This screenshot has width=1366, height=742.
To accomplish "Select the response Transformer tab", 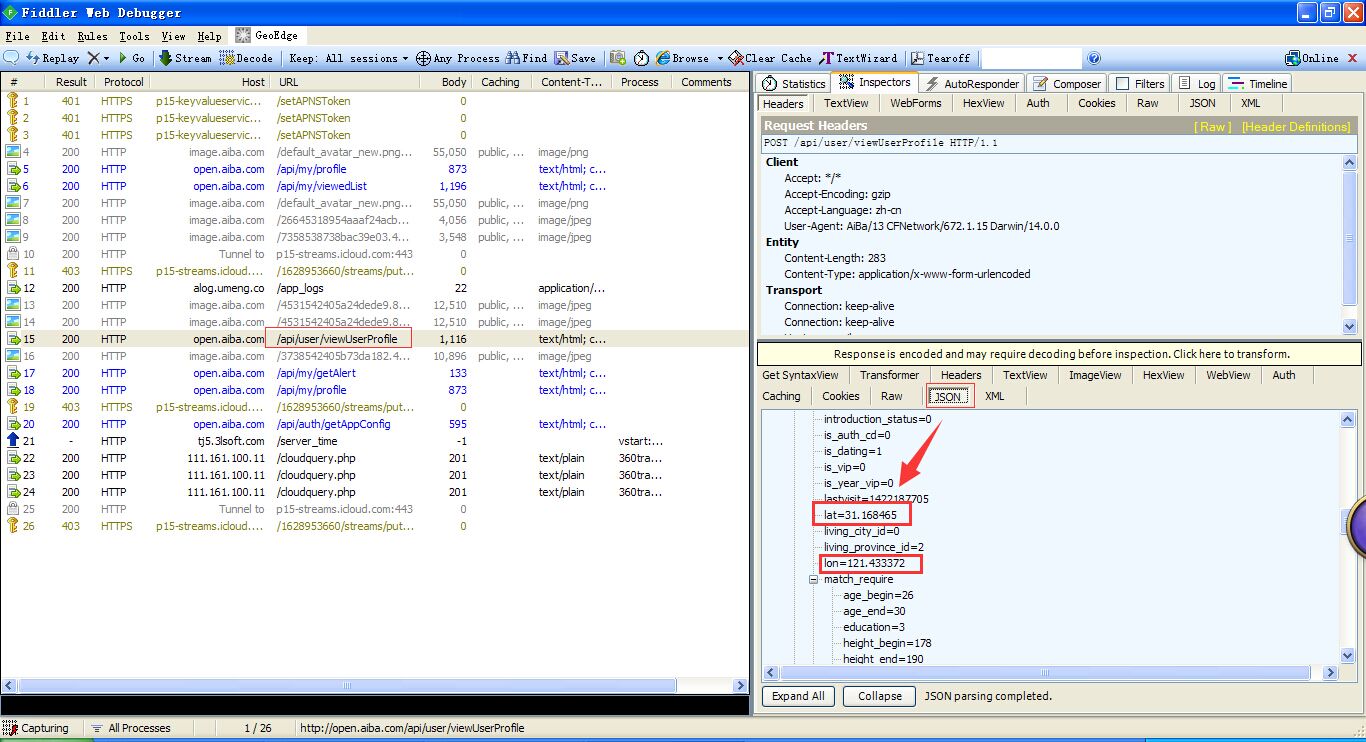I will point(889,375).
